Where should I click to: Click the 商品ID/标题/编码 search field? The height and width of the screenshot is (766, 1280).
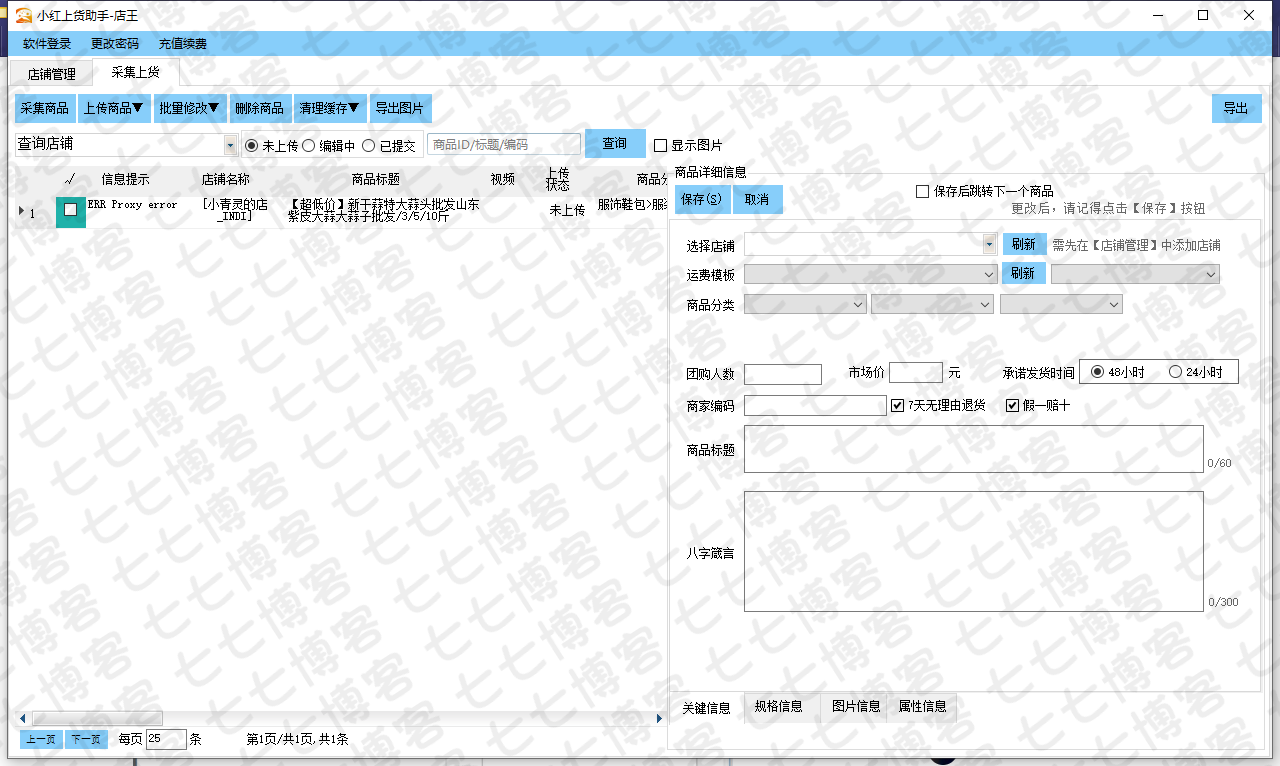[504, 144]
